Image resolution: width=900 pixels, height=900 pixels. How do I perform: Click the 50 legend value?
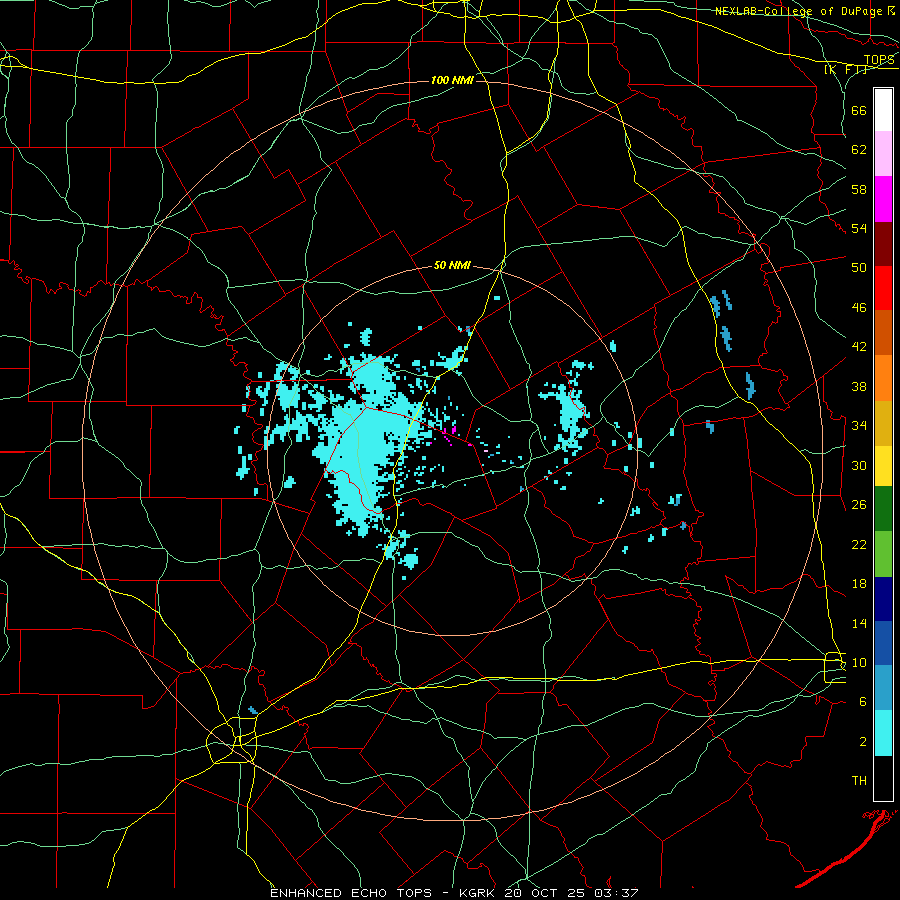click(859, 268)
